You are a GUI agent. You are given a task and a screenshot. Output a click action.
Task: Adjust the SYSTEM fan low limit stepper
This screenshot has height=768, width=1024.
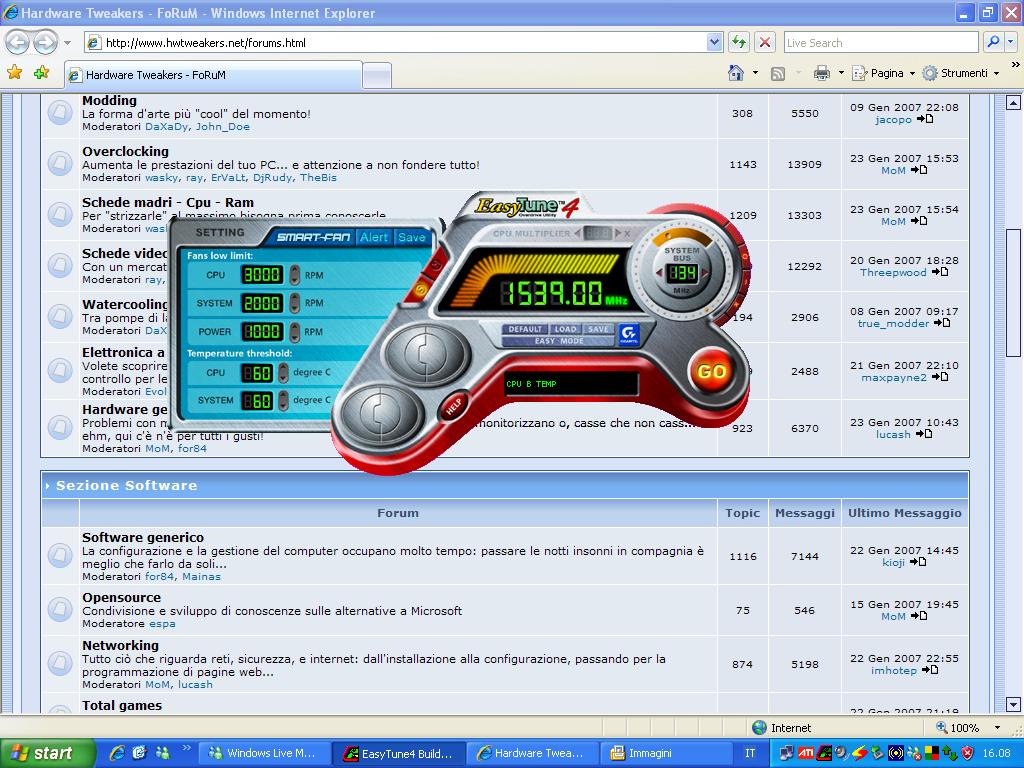(295, 303)
